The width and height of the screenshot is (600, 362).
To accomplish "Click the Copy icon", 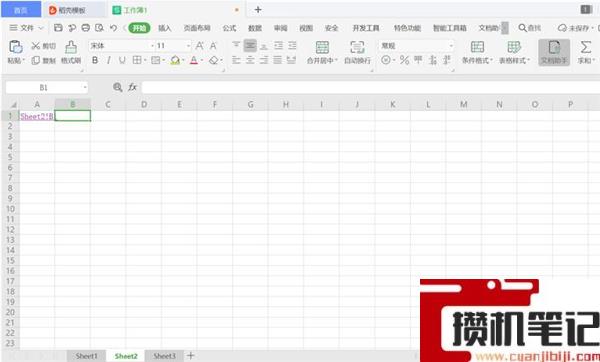I will tap(36, 60).
